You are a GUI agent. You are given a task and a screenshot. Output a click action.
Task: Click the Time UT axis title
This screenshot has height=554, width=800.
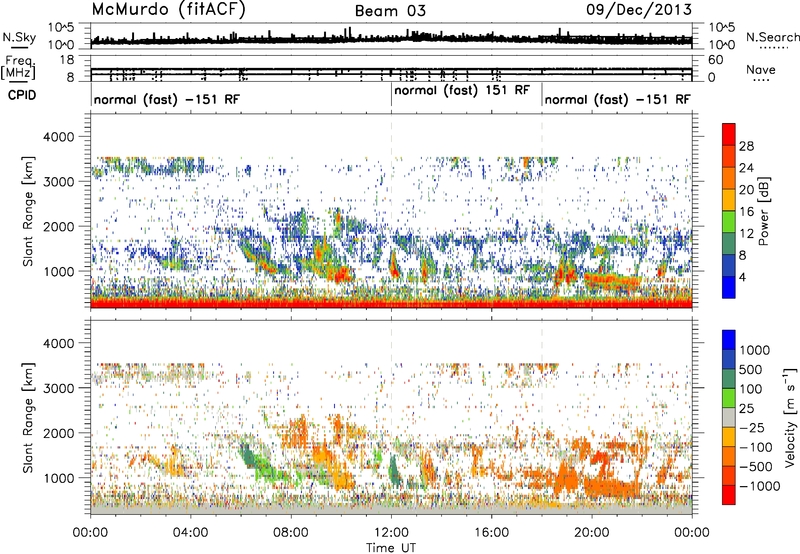pyautogui.click(x=391, y=548)
